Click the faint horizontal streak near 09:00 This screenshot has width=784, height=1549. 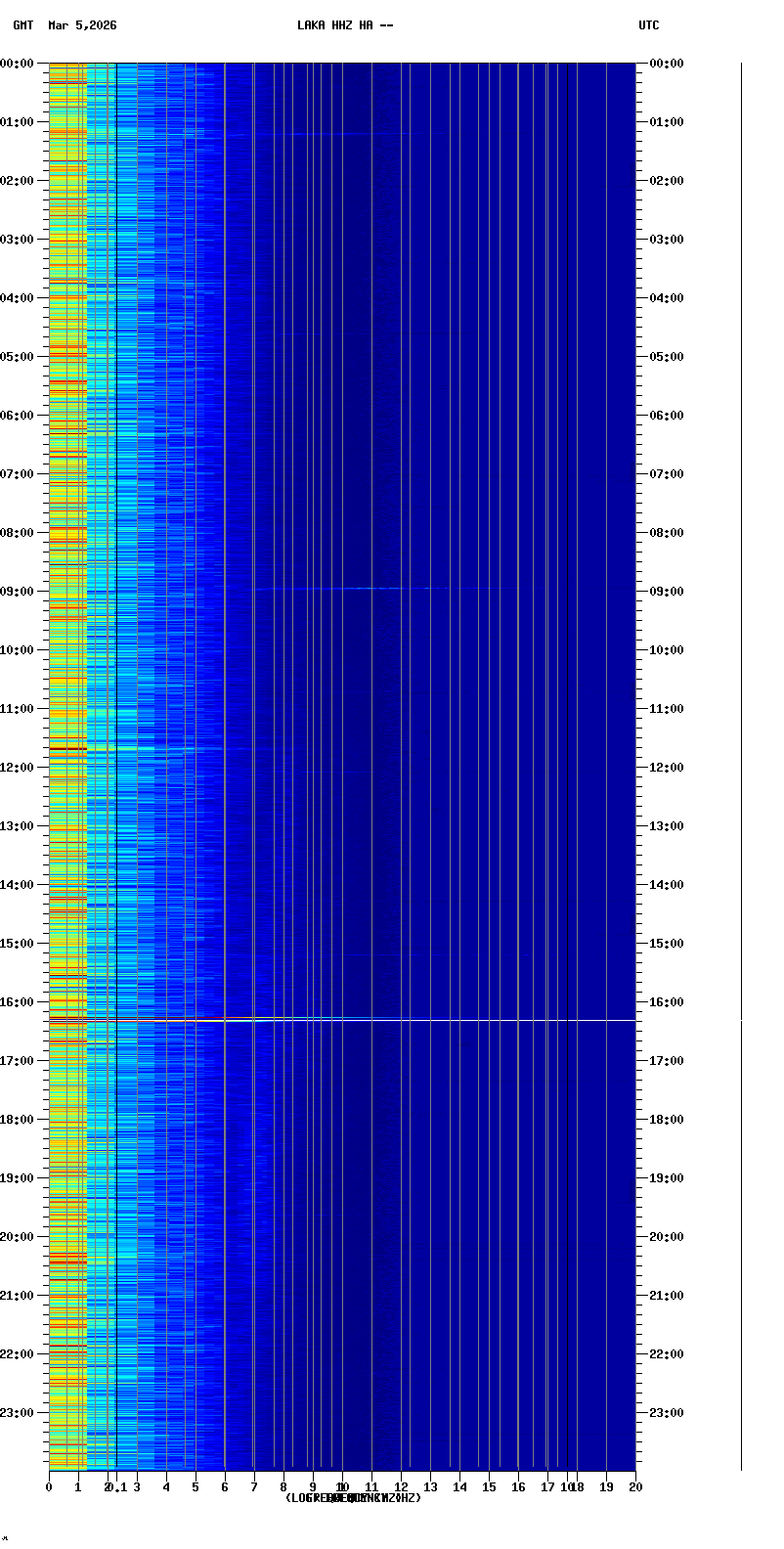371,589
